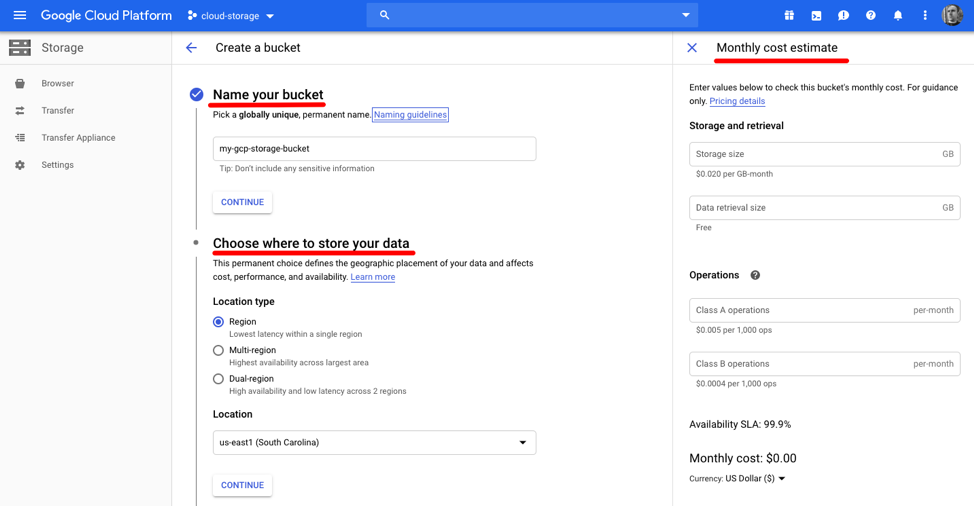Go to Transfer Appliance in sidebar
This screenshot has width=974, height=506.
[x=78, y=138]
